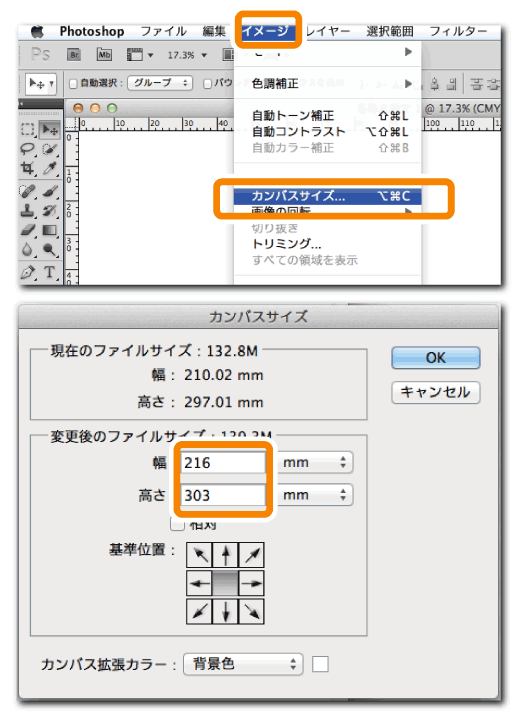The height and width of the screenshot is (722, 525).
Task: Select the Quick Selection tool
Action: pos(49,149)
